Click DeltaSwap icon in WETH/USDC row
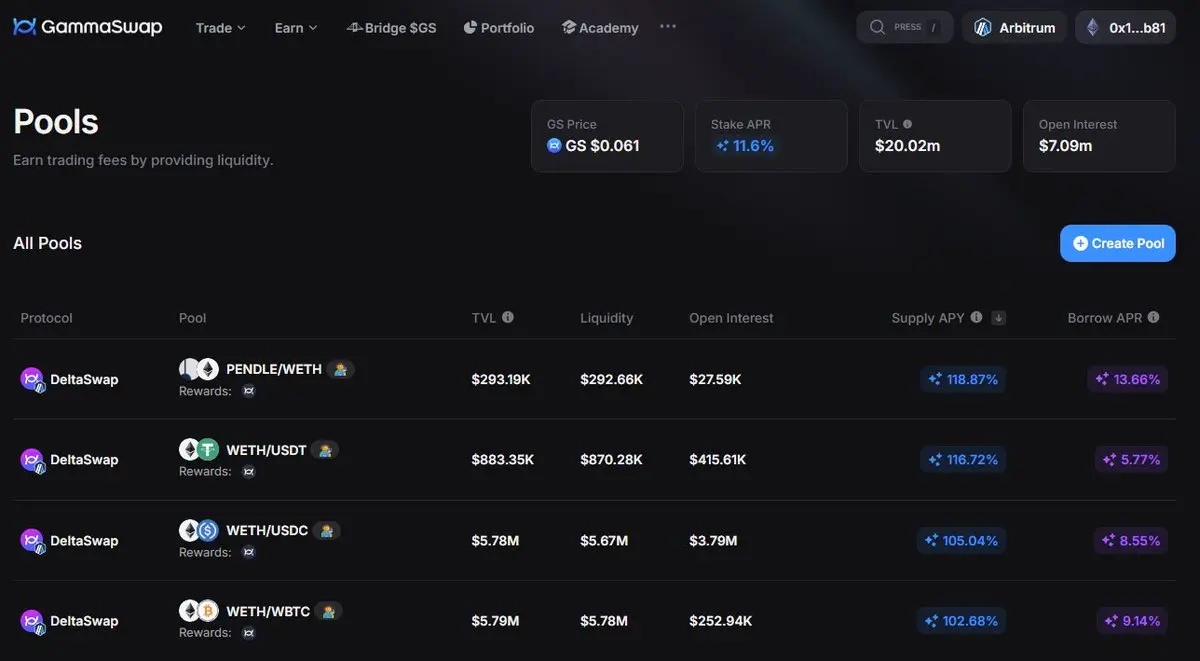The width and height of the screenshot is (1200, 661). [x=33, y=541]
